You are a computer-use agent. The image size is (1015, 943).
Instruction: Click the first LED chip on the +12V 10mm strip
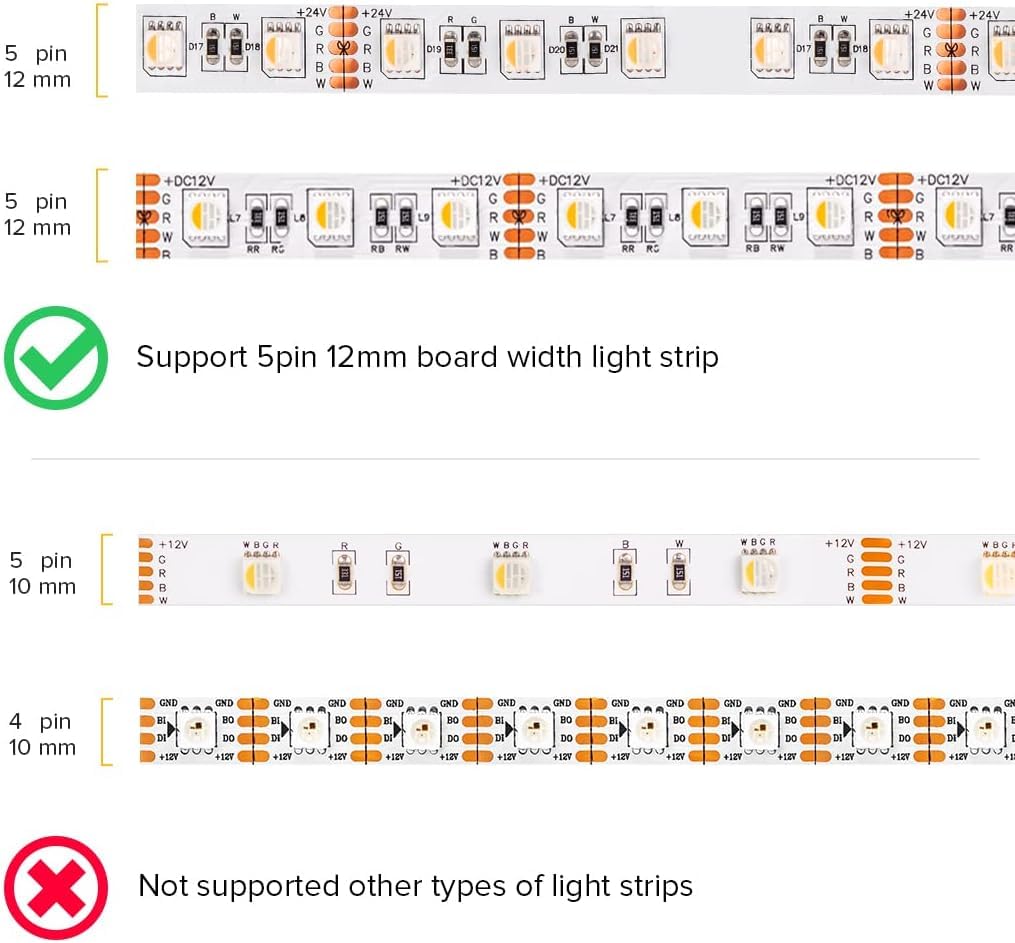click(x=262, y=571)
